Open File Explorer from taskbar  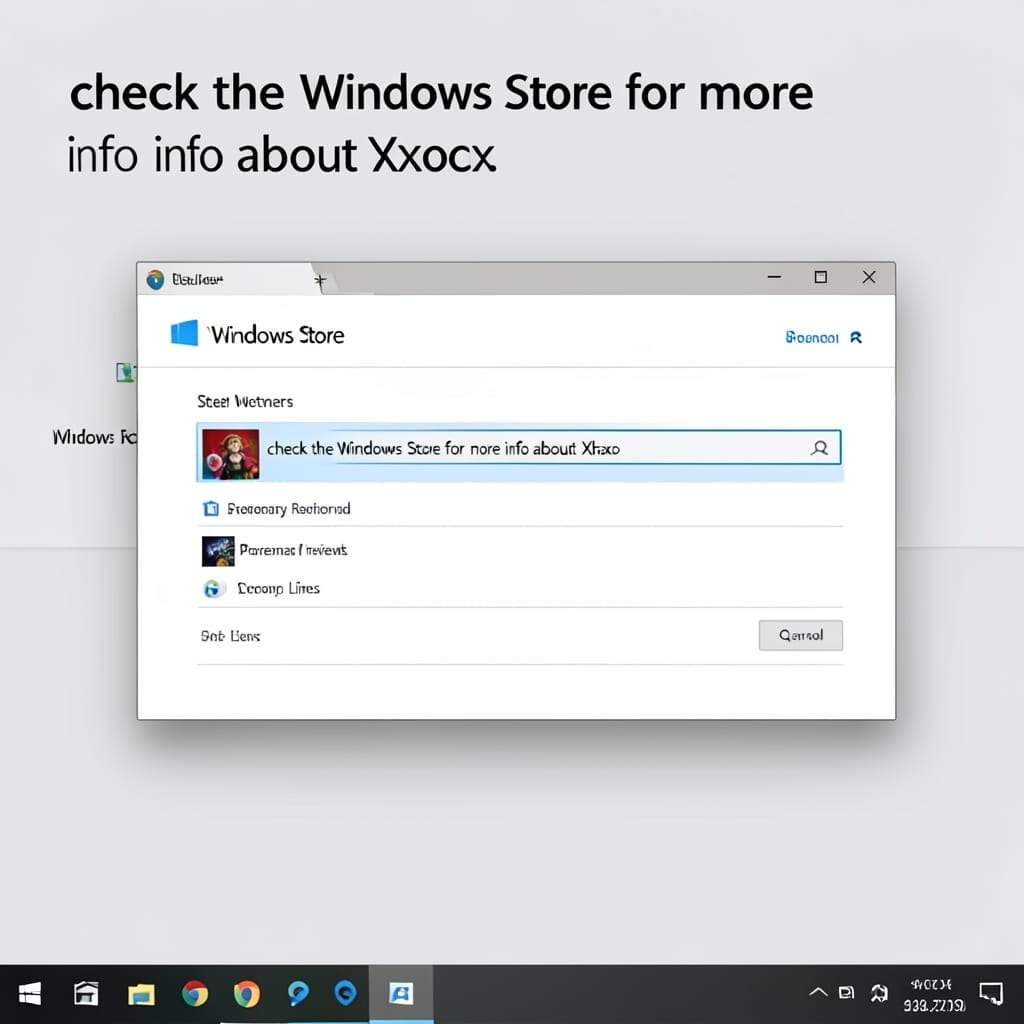(x=141, y=994)
